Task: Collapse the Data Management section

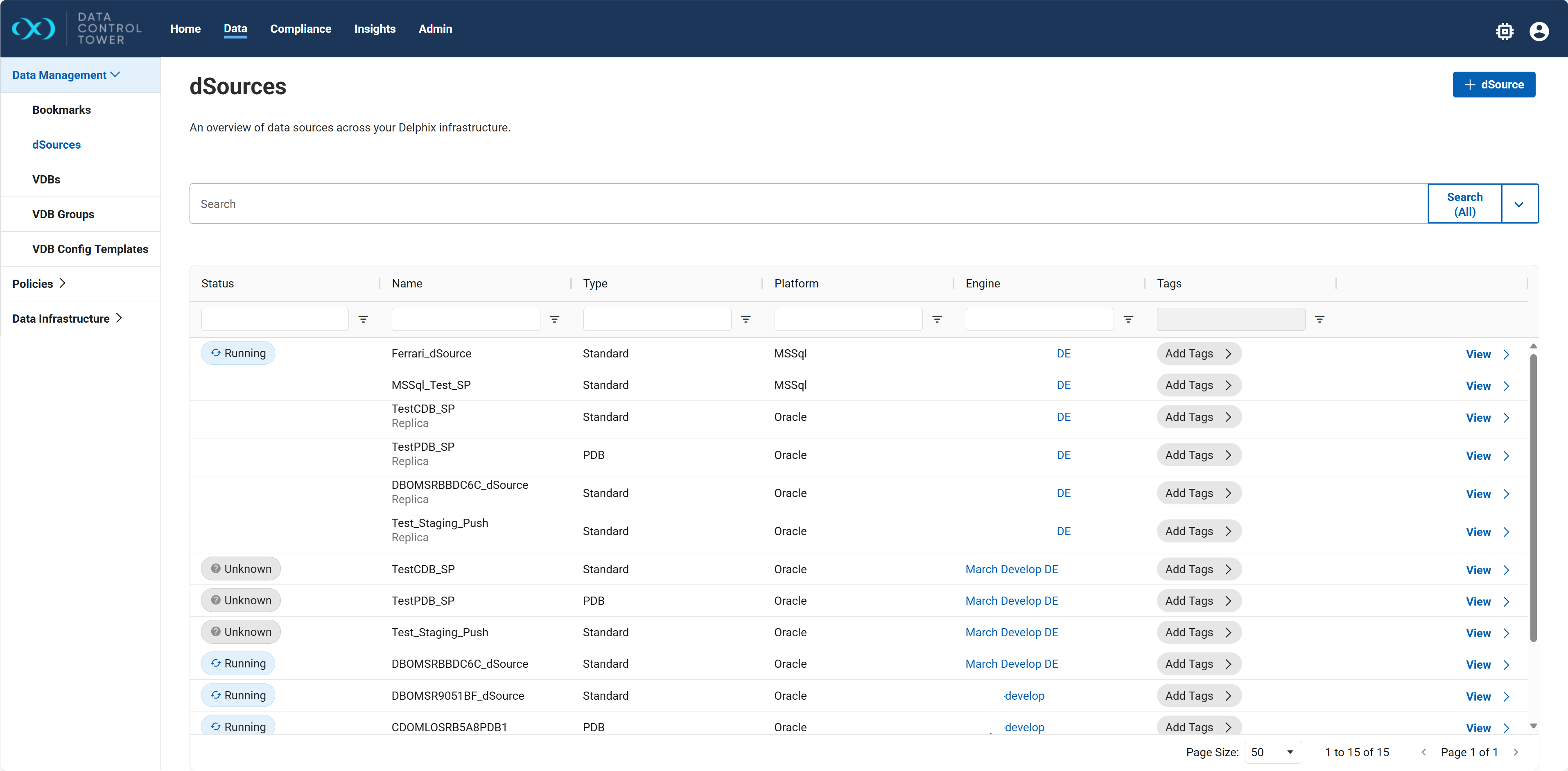Action: pyautogui.click(x=66, y=75)
